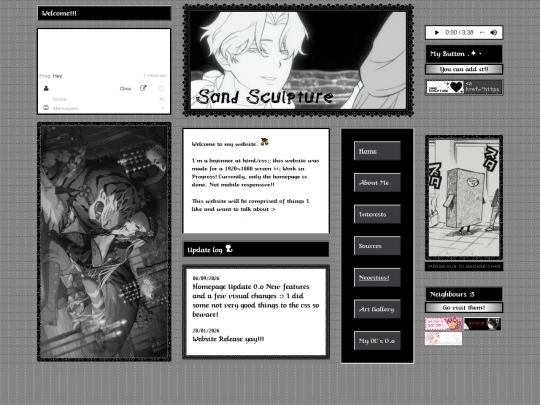Open the Sources page

click(377, 246)
